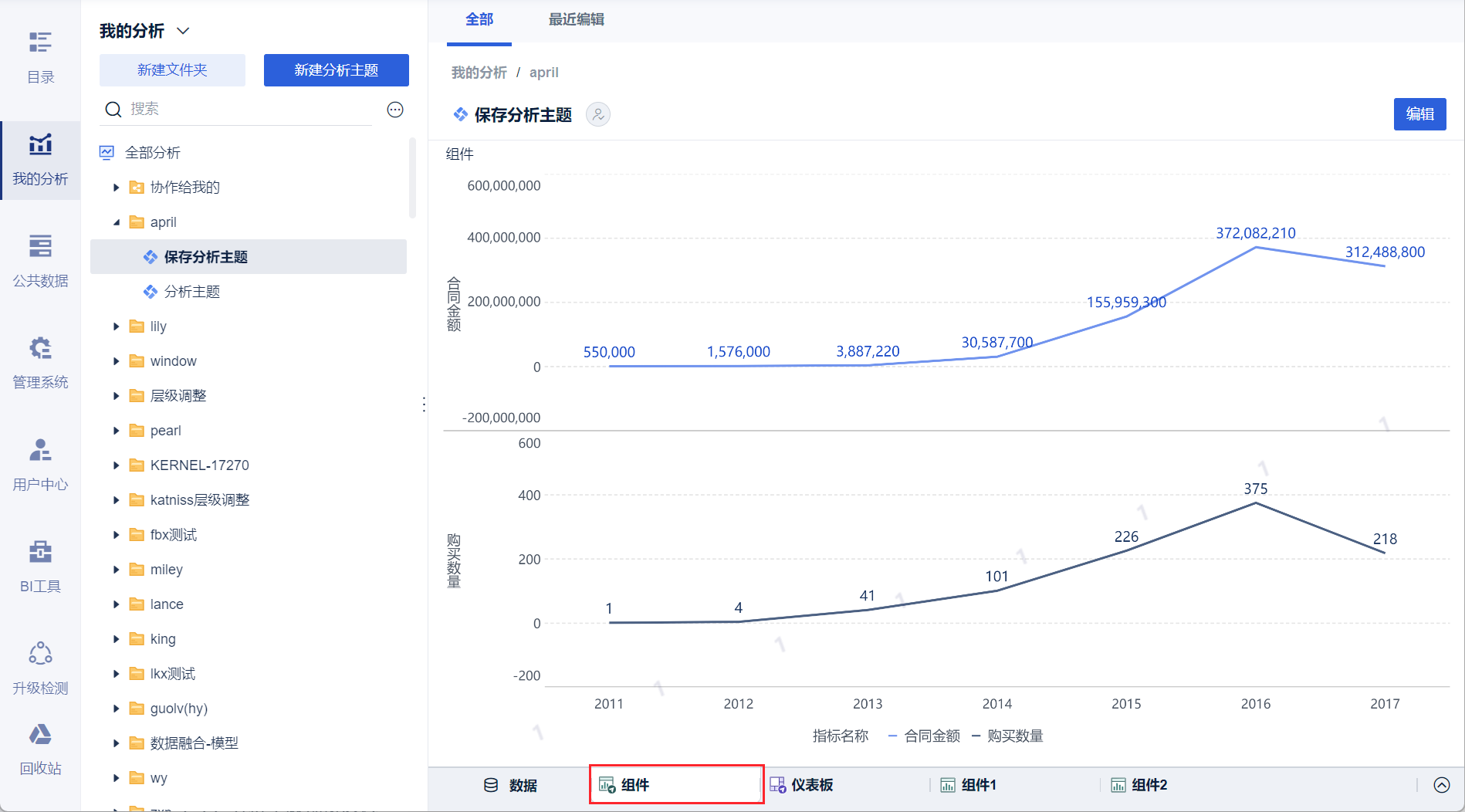
Task: Click the panel resize handle dots
Action: pyautogui.click(x=424, y=404)
